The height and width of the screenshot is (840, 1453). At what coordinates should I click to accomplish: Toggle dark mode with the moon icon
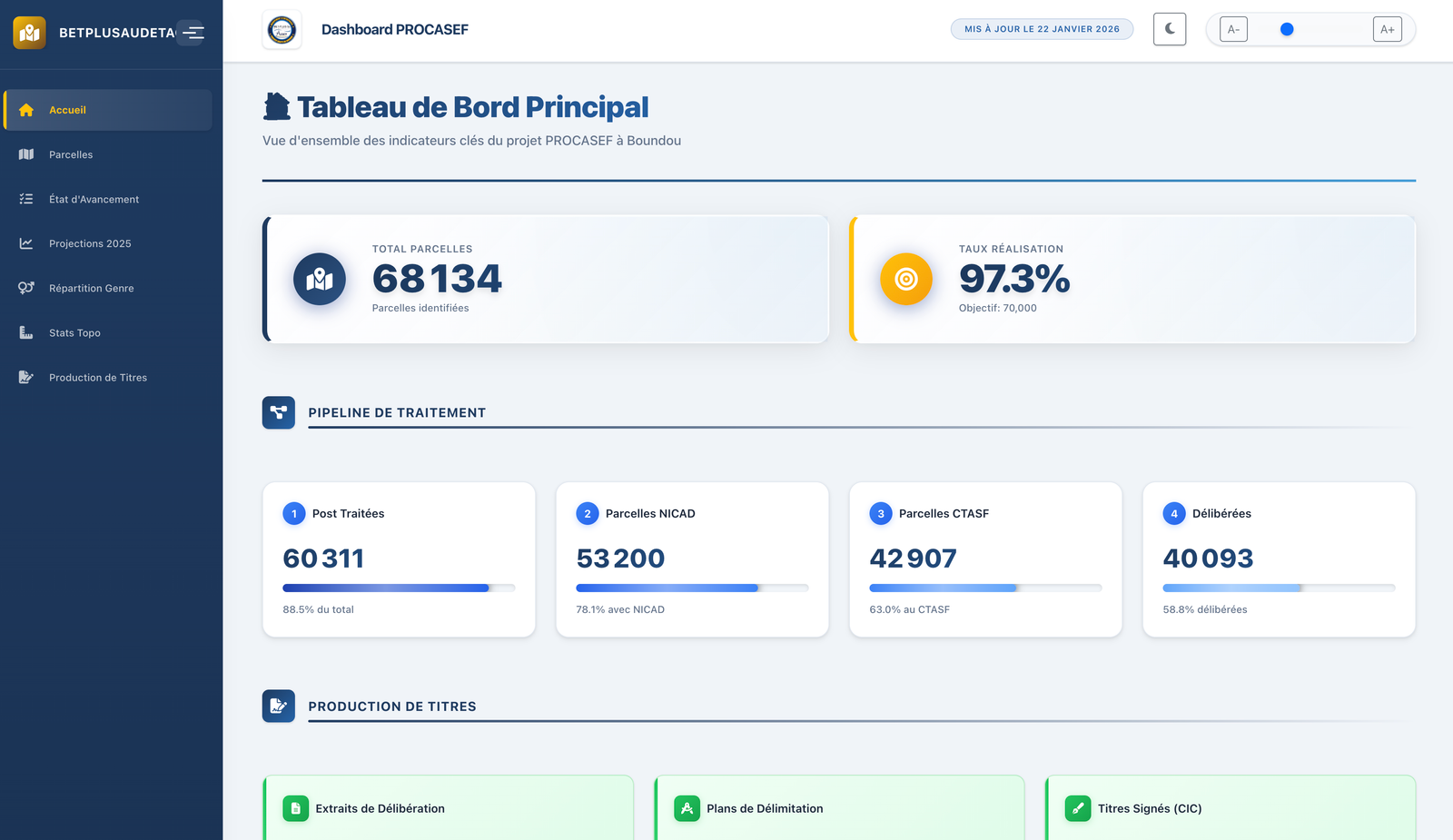click(x=1170, y=28)
